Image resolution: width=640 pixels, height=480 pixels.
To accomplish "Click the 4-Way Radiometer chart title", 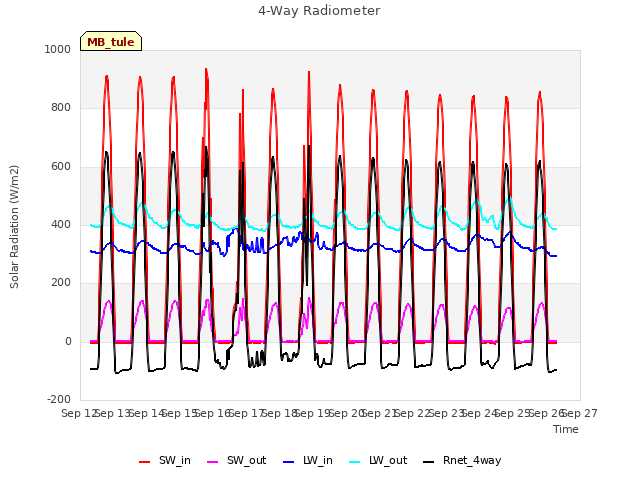I will coord(319,11).
